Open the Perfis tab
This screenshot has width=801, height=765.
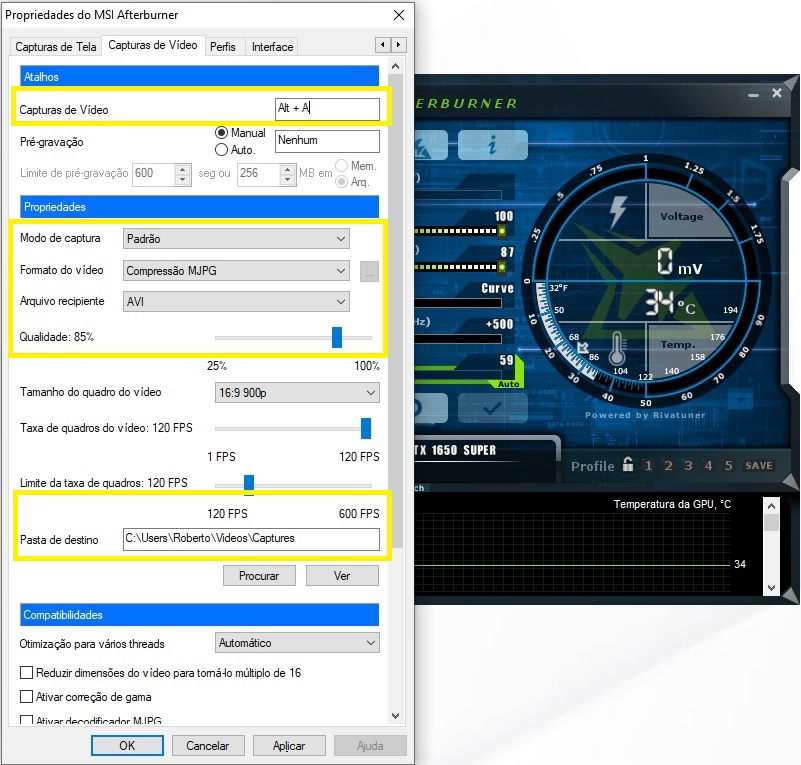223,46
